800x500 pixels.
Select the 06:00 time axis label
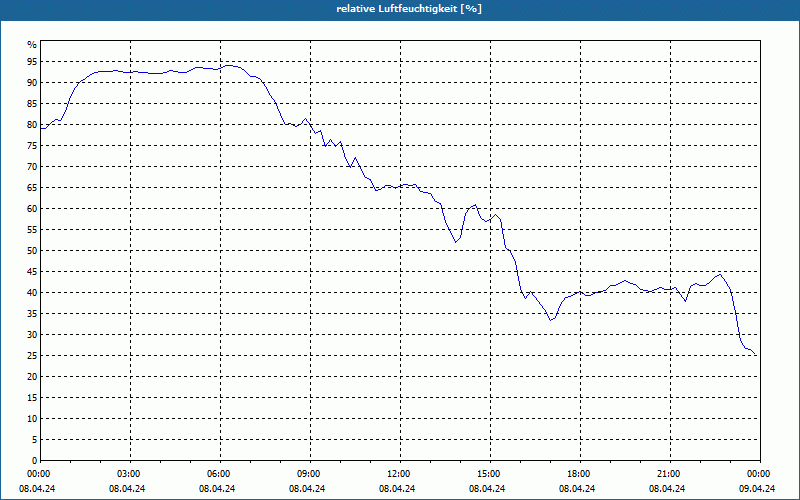220,474
